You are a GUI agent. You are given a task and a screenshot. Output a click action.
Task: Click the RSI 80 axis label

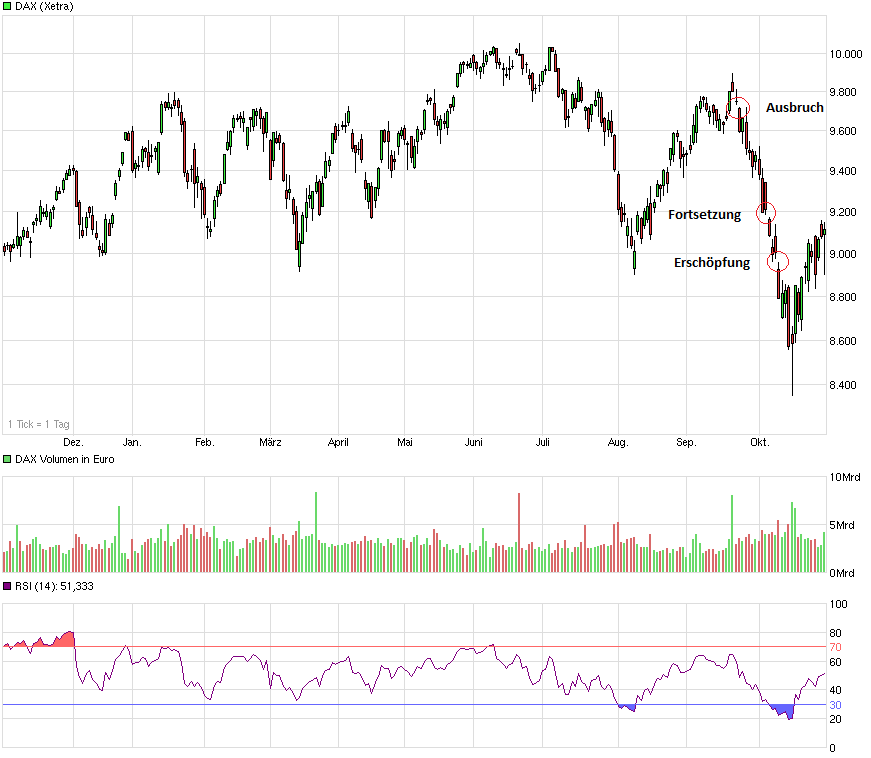(x=835, y=633)
